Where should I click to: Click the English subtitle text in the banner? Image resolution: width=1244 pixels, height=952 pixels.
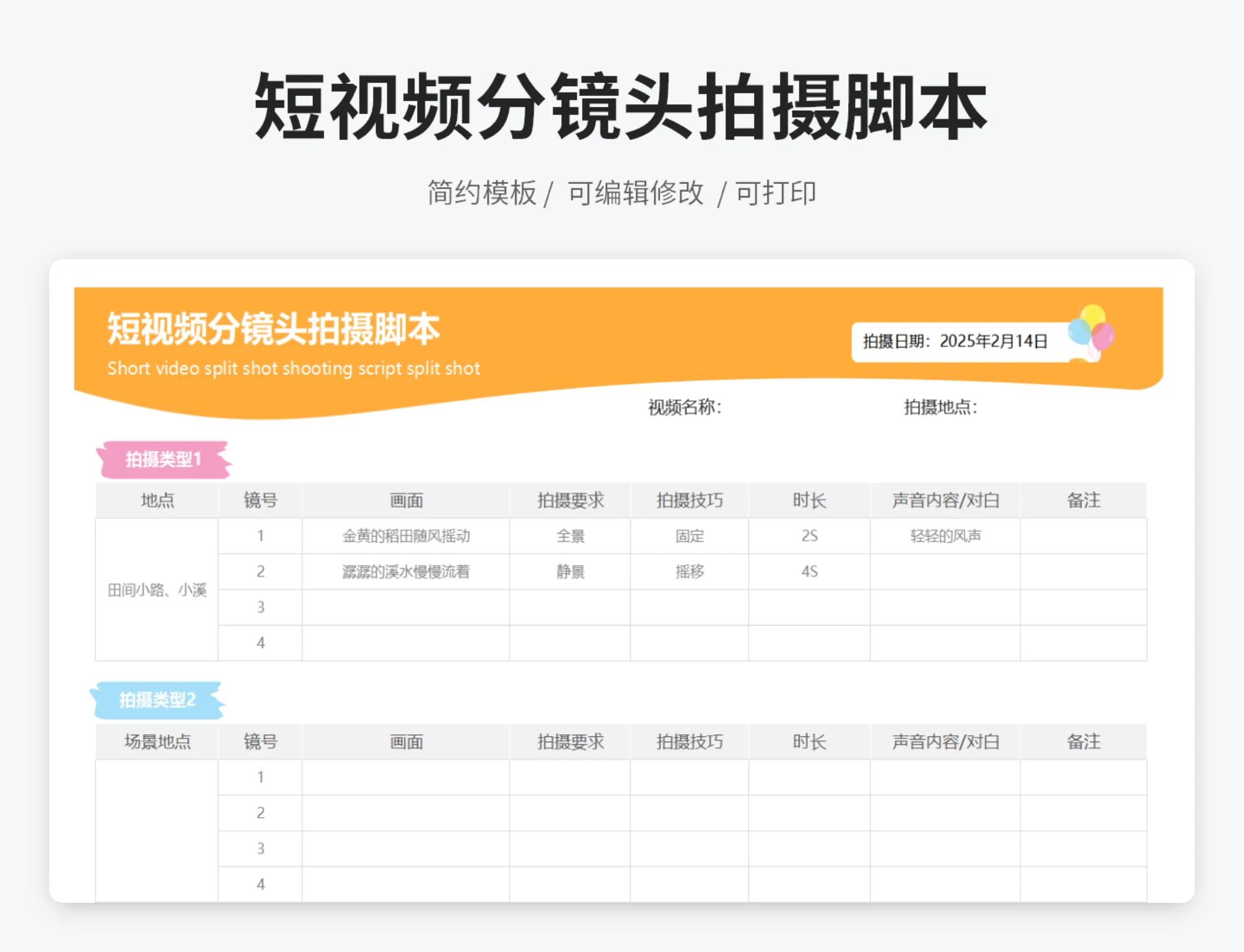(x=293, y=368)
